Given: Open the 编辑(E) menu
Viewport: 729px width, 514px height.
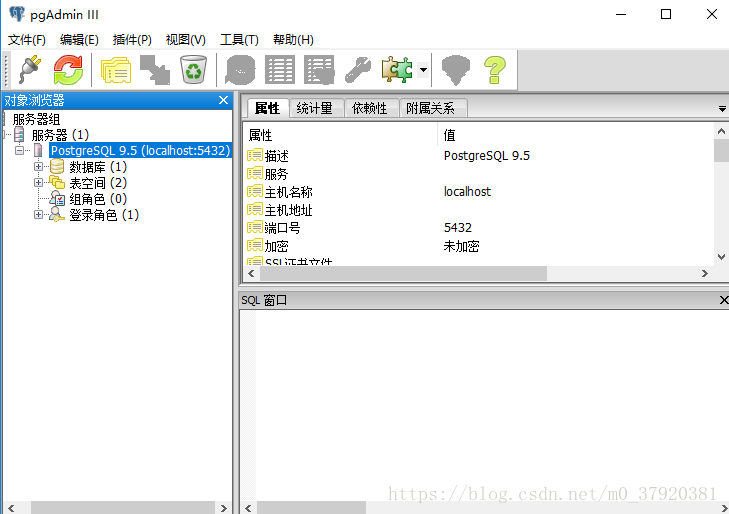Looking at the screenshot, I should pos(79,40).
